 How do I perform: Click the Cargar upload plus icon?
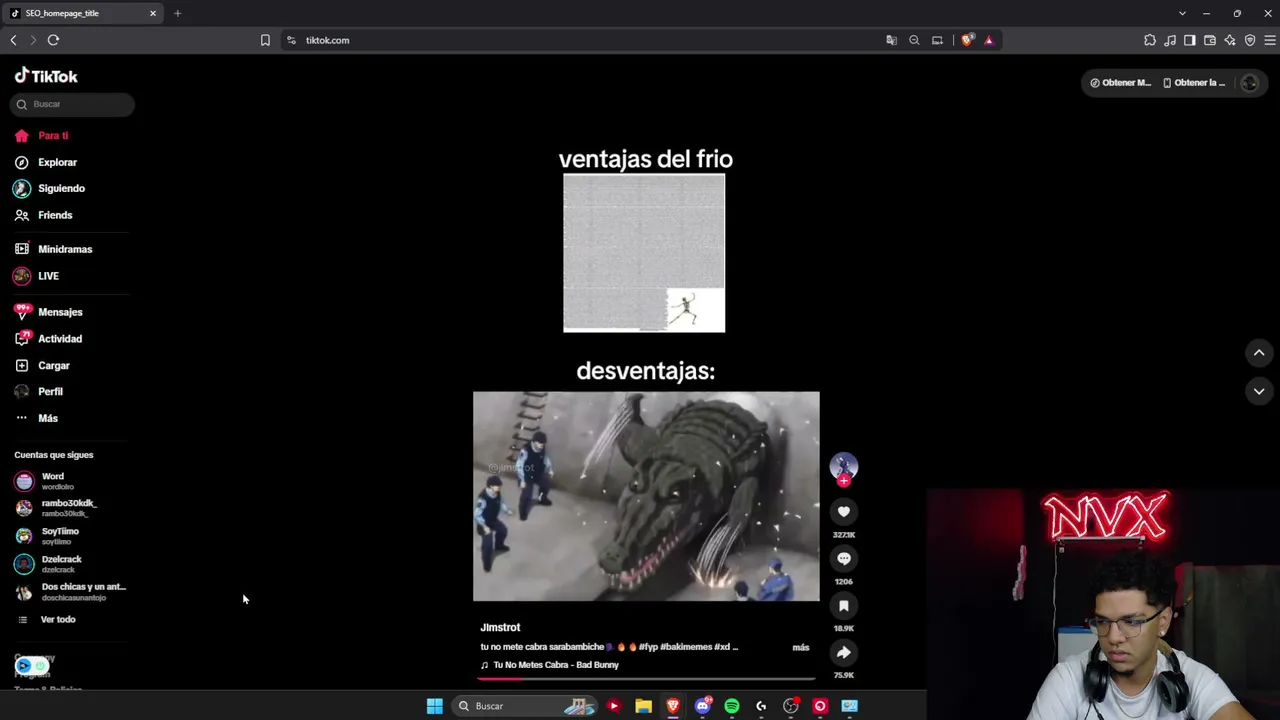coord(22,366)
